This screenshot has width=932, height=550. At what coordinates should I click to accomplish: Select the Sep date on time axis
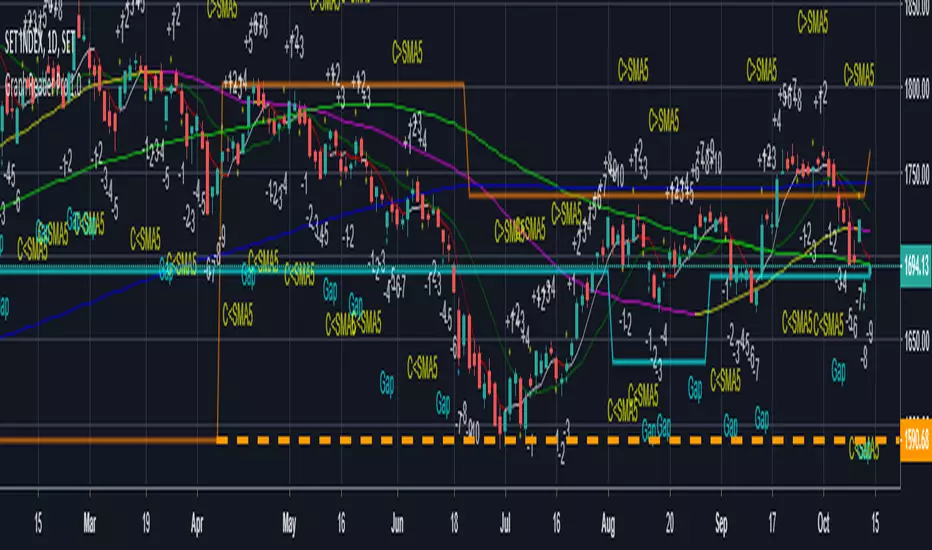tap(721, 524)
